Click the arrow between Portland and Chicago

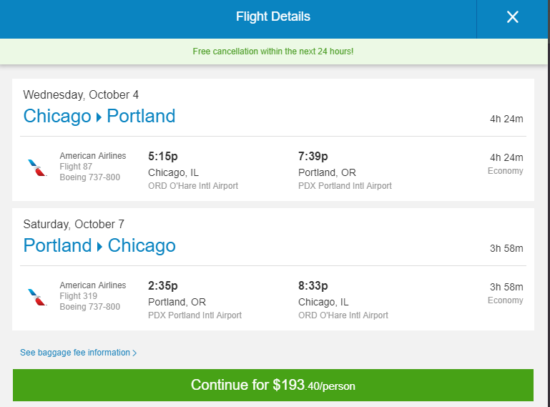tap(100, 246)
